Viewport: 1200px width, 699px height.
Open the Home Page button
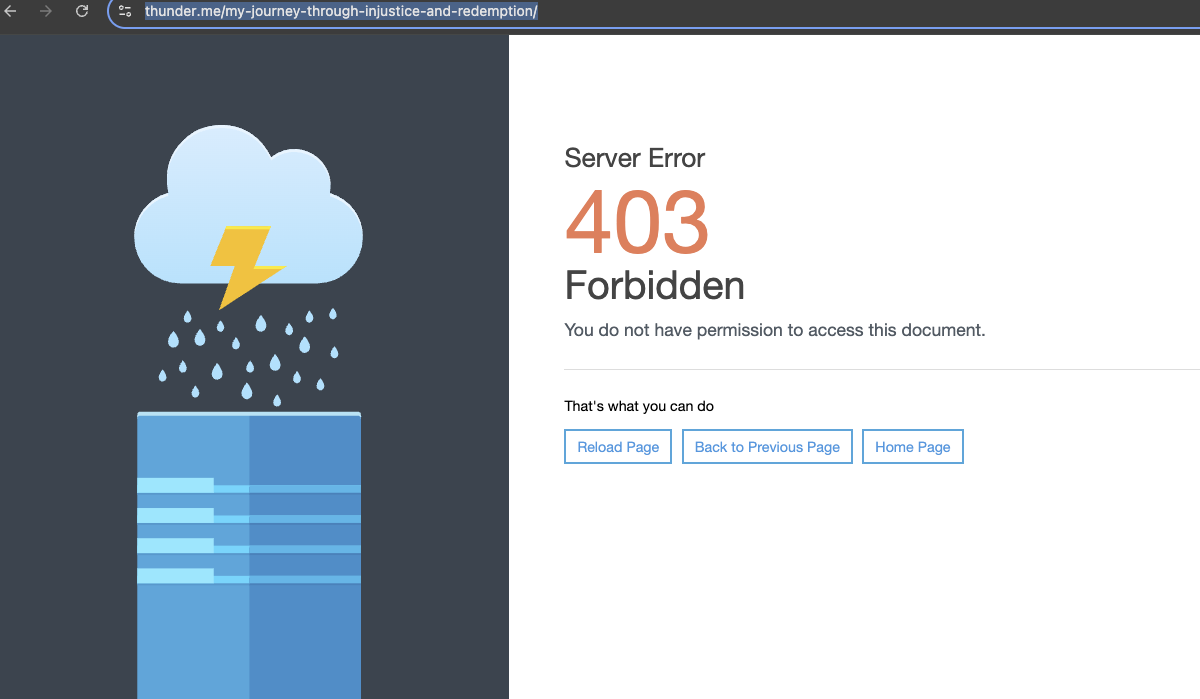click(912, 447)
